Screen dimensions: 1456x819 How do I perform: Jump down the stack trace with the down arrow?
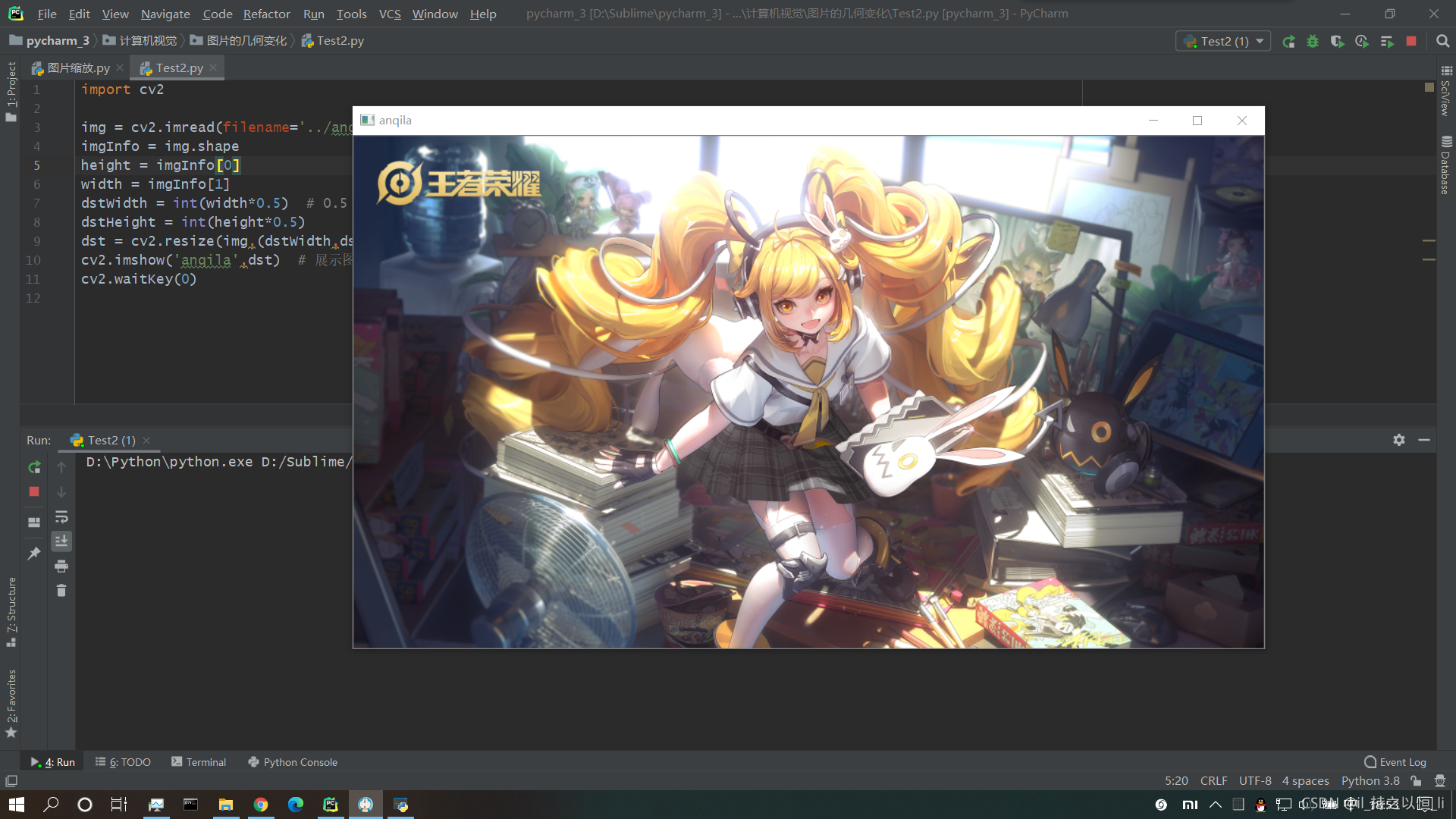tap(61, 492)
